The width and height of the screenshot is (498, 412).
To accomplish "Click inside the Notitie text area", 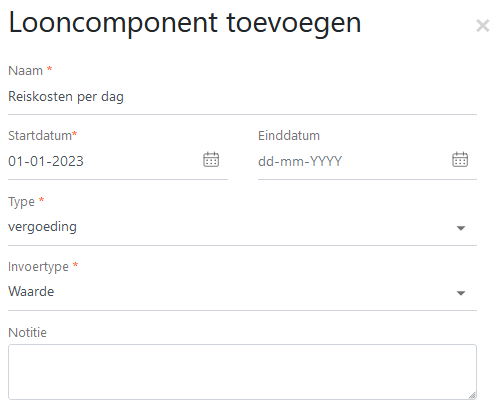I will [x=242, y=372].
